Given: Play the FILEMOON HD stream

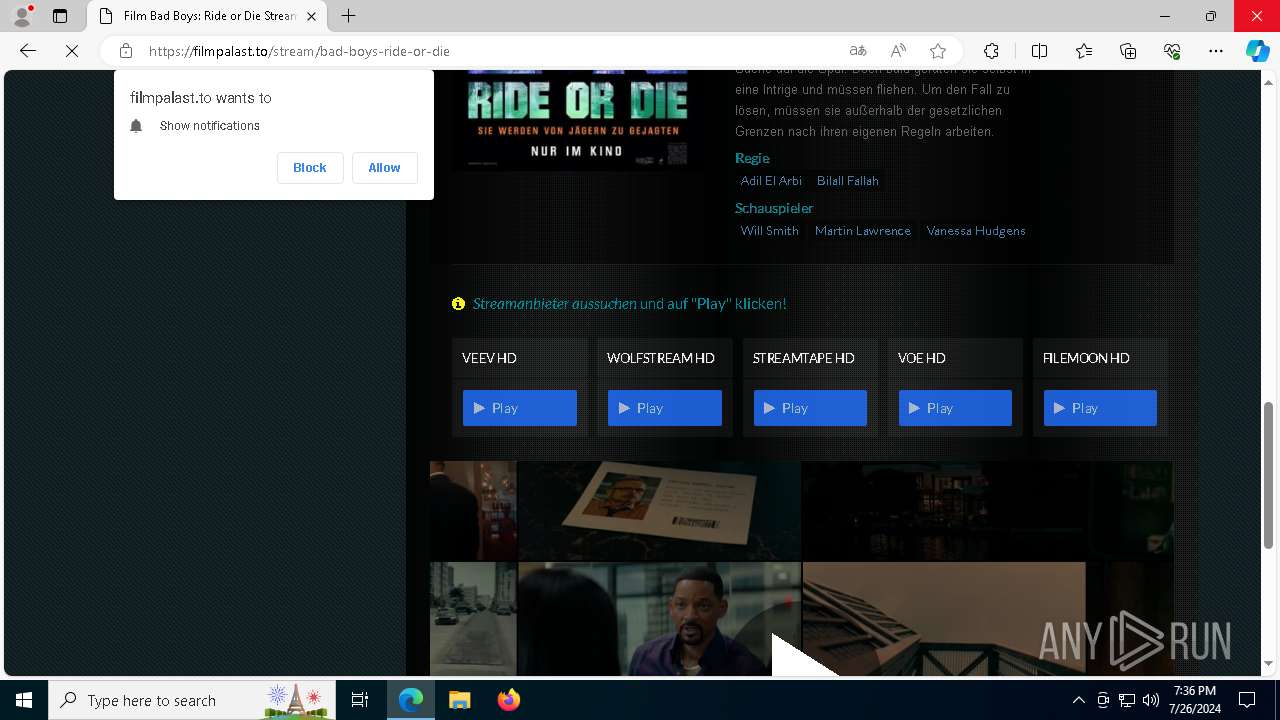Looking at the screenshot, I should pyautogui.click(x=1100, y=408).
